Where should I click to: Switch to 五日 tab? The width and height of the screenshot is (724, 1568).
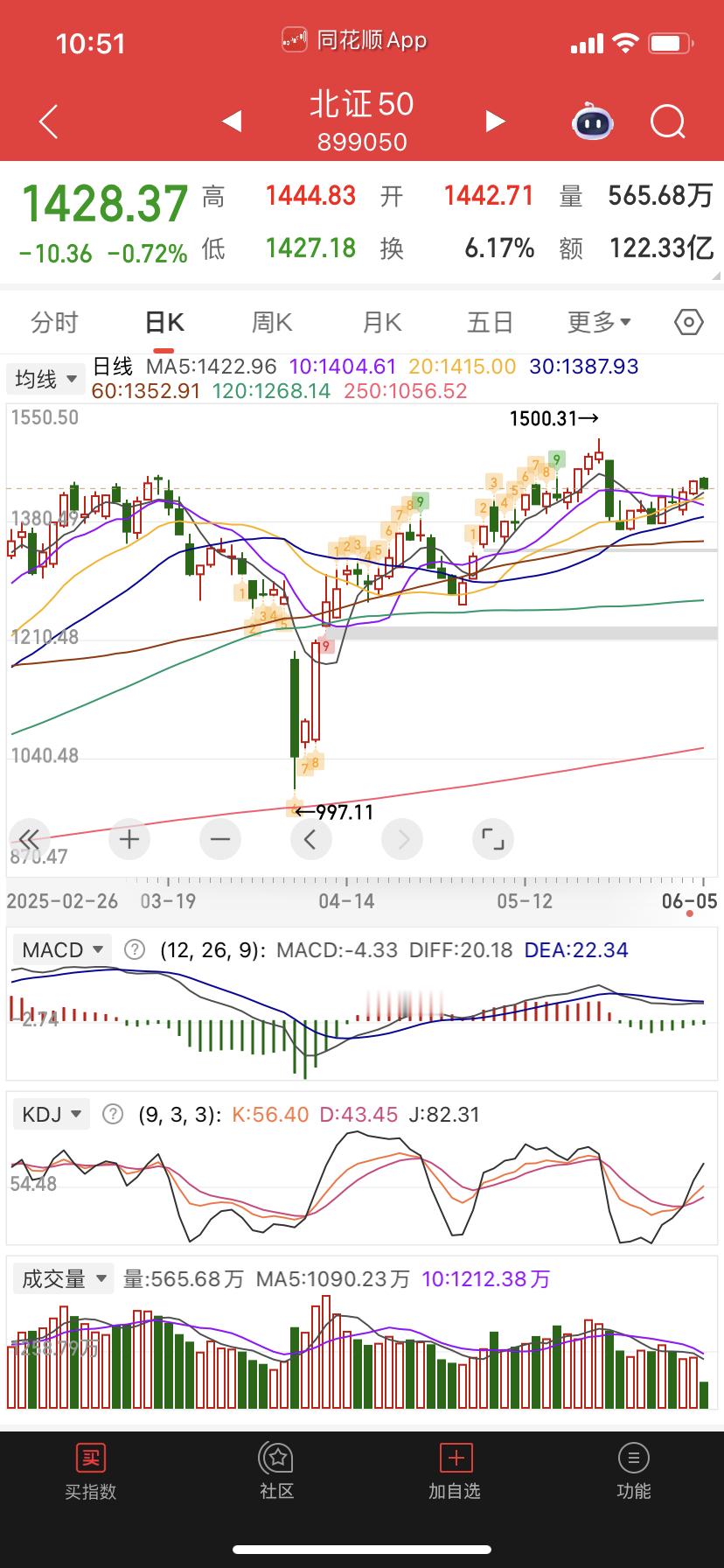[x=490, y=322]
